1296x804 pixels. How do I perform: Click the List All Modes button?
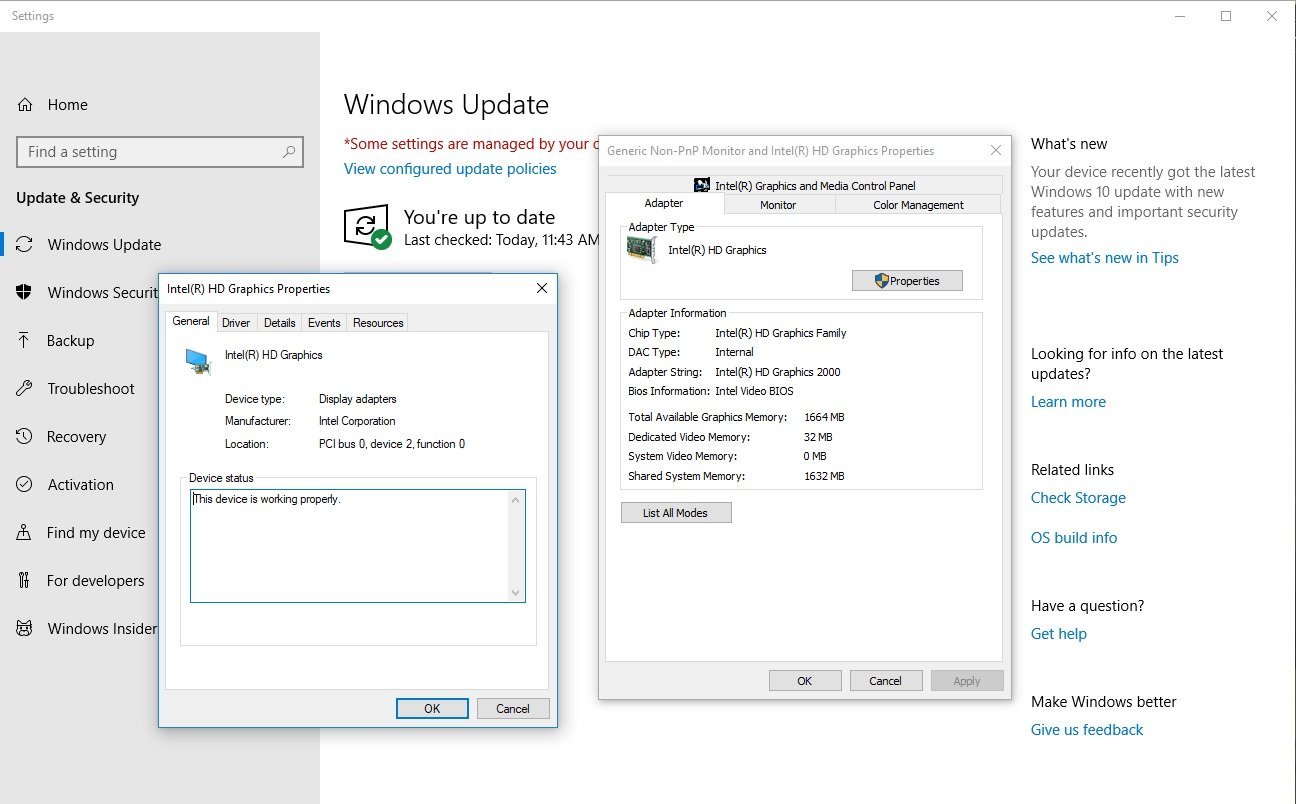676,513
